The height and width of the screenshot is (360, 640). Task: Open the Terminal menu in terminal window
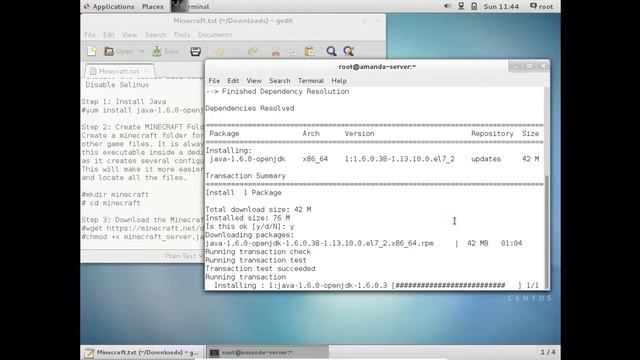[x=311, y=81]
